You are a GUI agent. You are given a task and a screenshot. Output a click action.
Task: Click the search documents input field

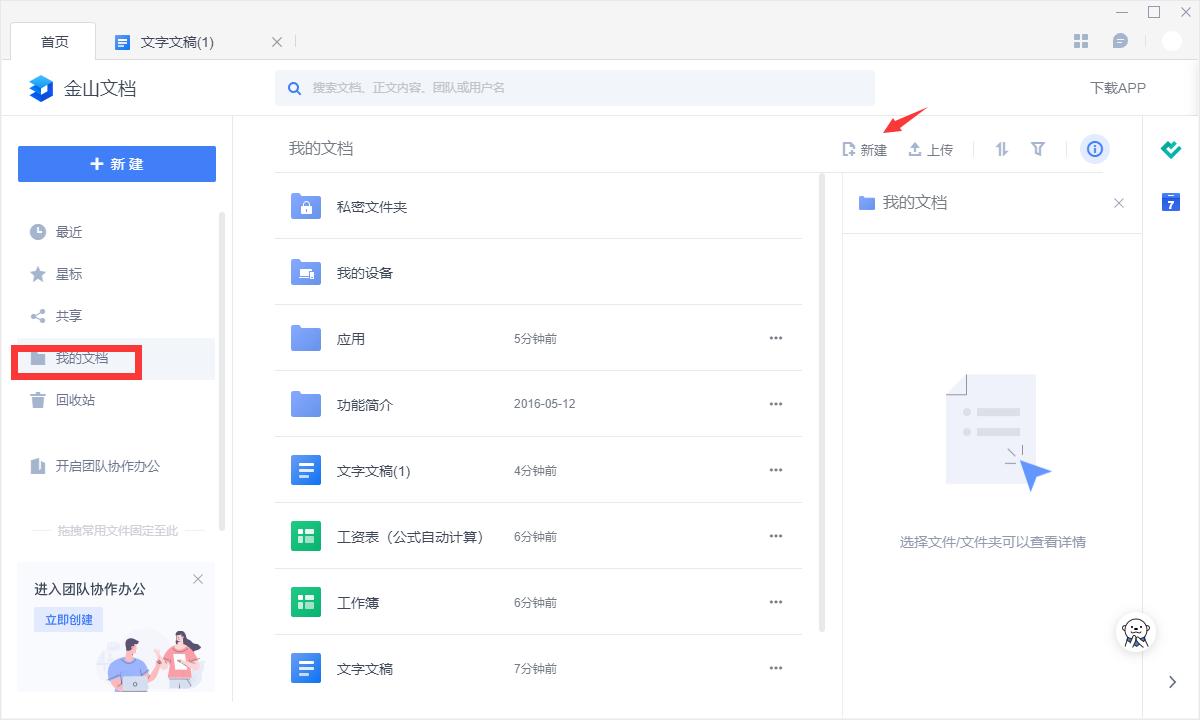pos(575,88)
